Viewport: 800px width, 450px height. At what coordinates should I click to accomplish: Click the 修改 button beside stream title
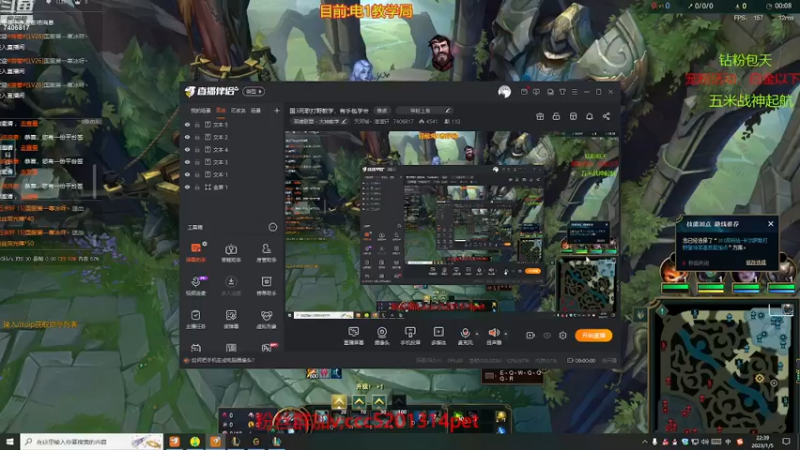[382, 111]
